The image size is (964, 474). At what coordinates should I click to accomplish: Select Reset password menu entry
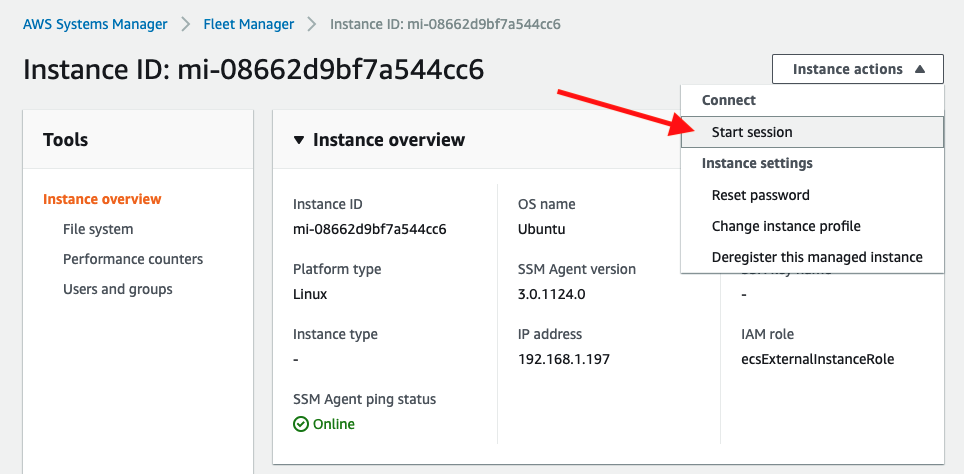click(x=812, y=195)
